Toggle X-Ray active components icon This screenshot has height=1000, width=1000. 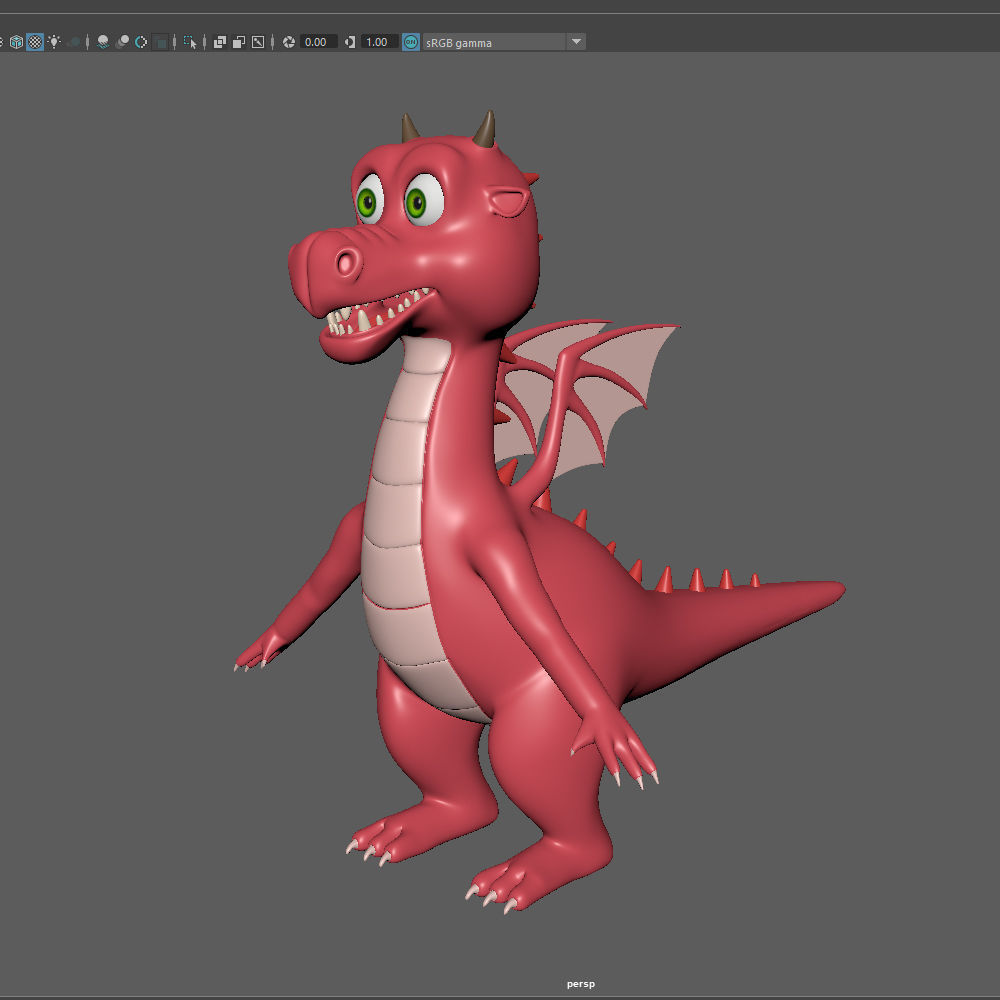tap(239, 42)
